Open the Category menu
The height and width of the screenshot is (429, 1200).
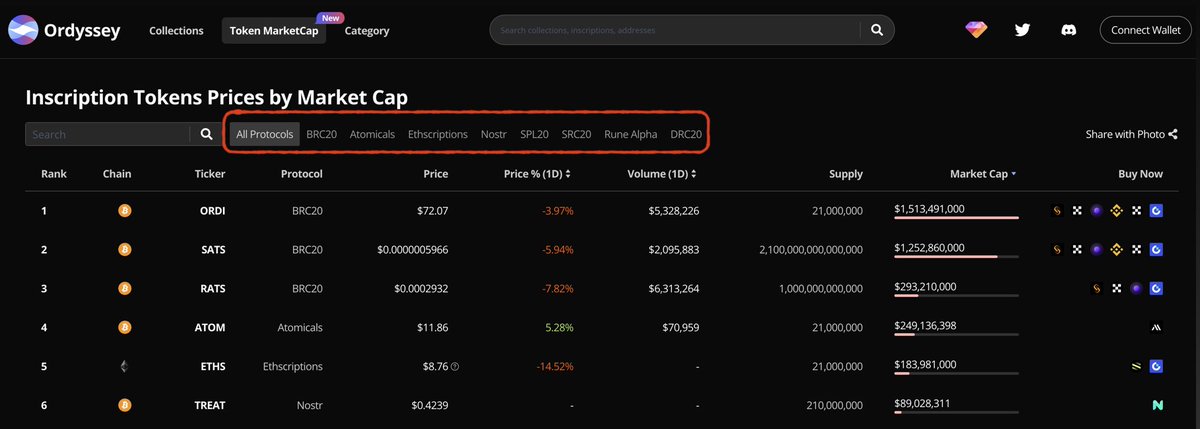(x=367, y=31)
